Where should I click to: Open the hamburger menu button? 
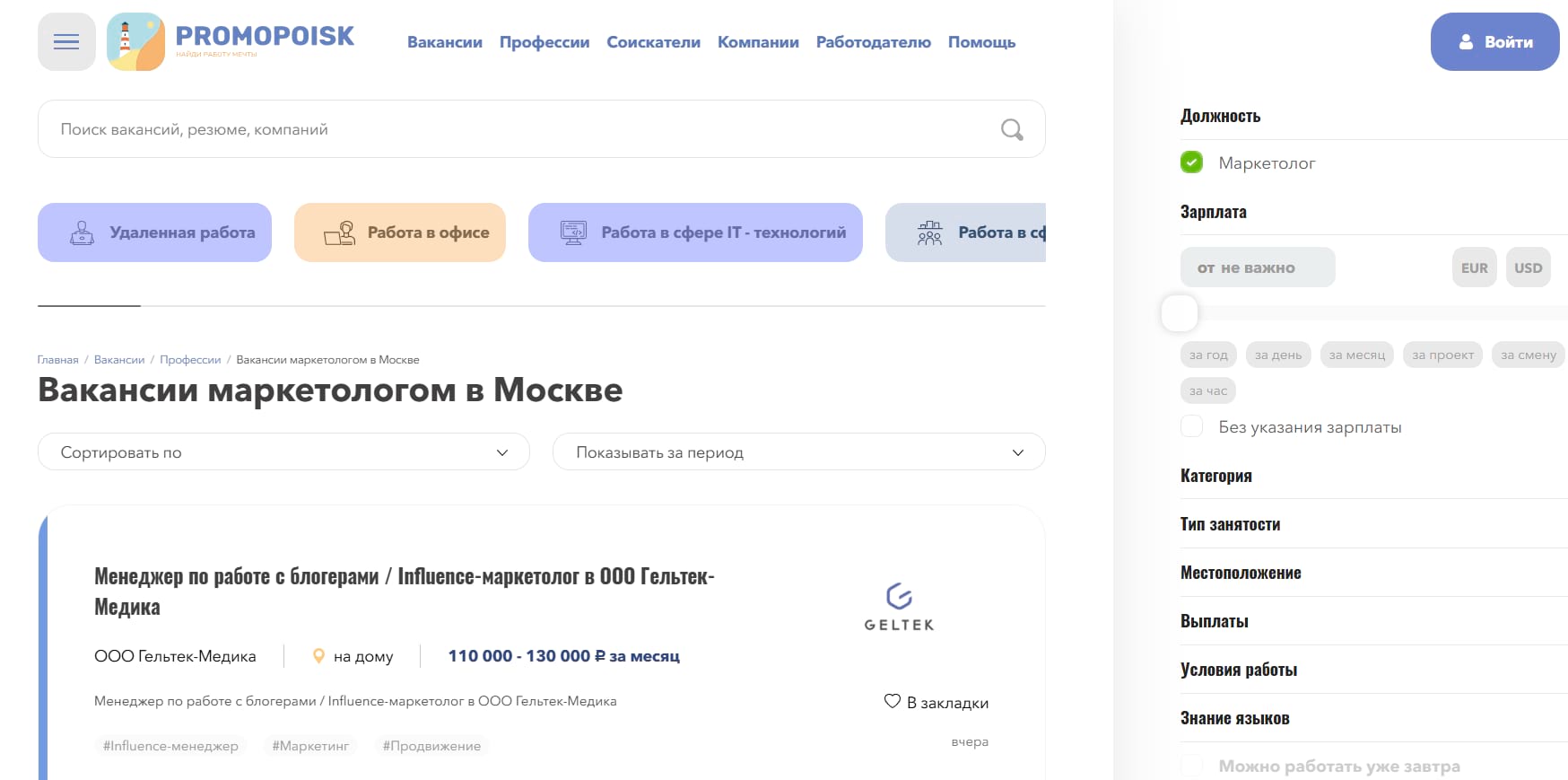pyautogui.click(x=66, y=42)
